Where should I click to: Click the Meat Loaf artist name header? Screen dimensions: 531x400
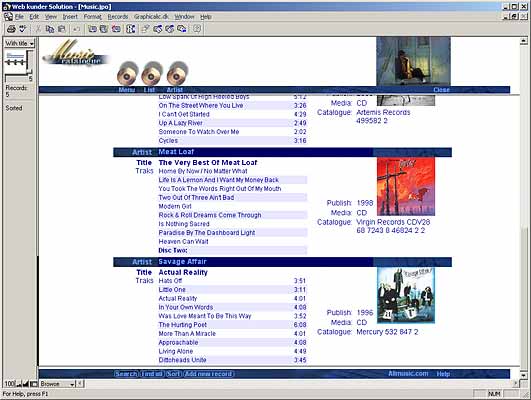tap(176, 152)
